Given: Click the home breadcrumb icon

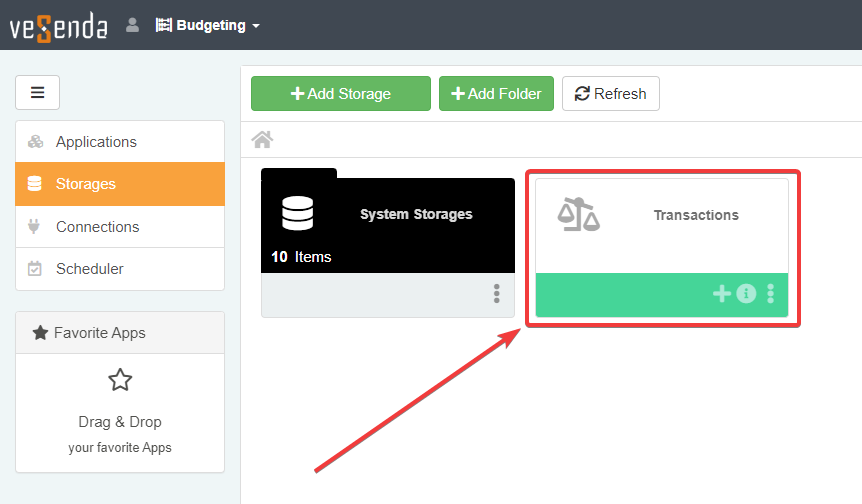Looking at the screenshot, I should point(262,139).
